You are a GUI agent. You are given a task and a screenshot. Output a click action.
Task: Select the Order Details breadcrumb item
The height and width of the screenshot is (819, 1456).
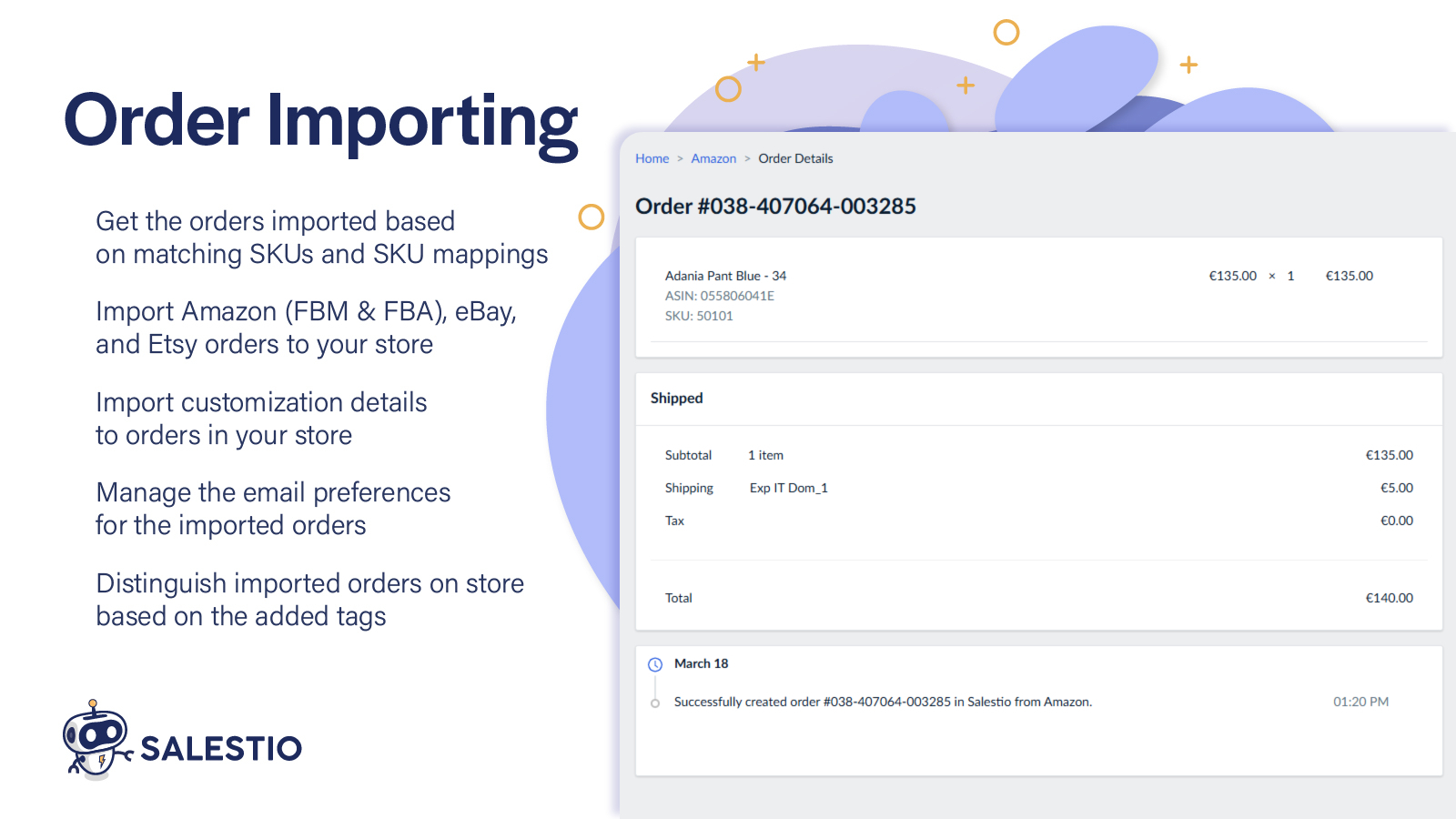tap(795, 158)
